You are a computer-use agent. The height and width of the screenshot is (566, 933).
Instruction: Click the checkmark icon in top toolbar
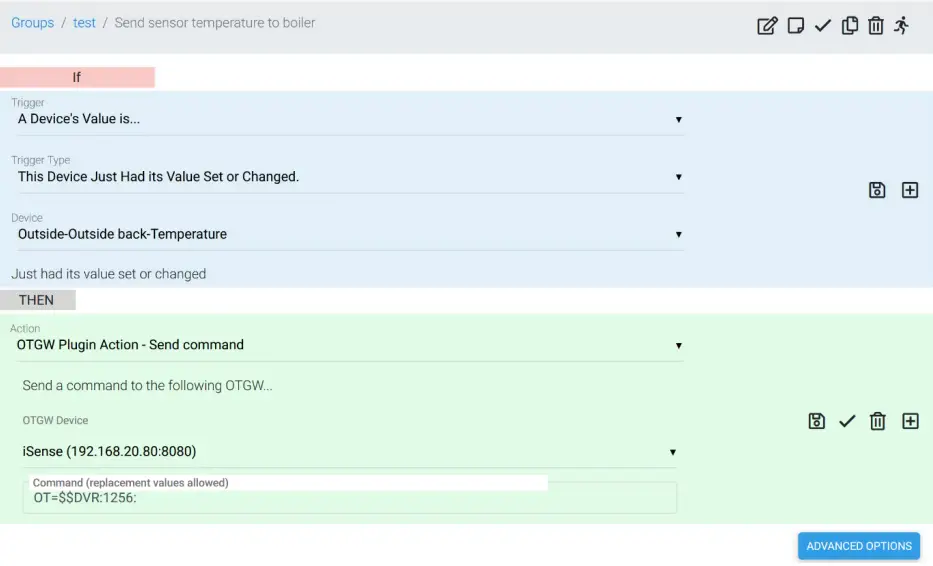tap(823, 26)
